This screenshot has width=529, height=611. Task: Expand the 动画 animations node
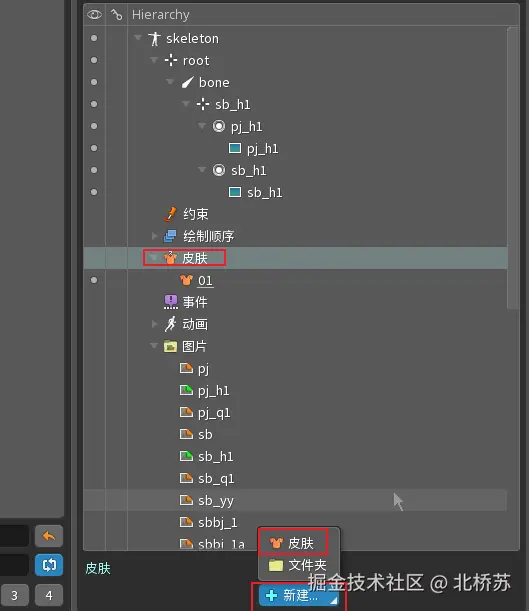(x=154, y=324)
